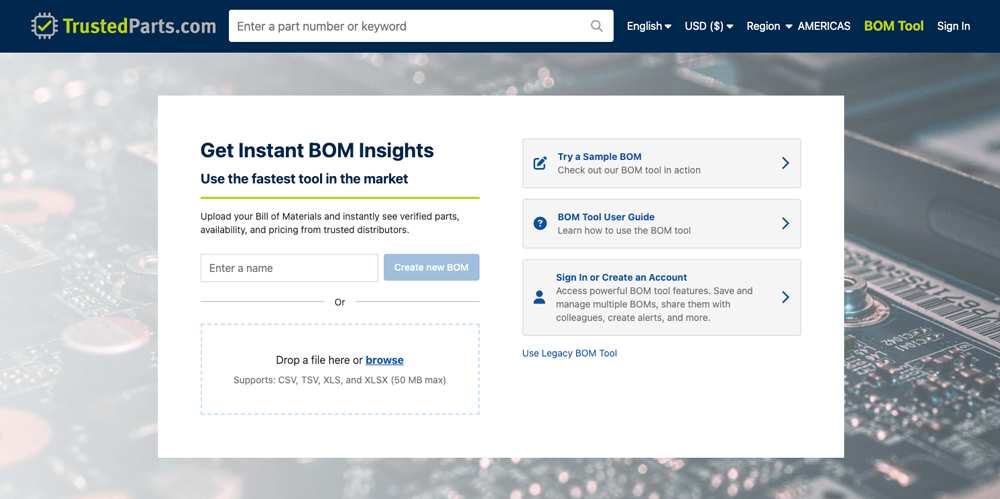
Task: Click the Try a Sample BOM pencil icon
Action: (x=540, y=163)
